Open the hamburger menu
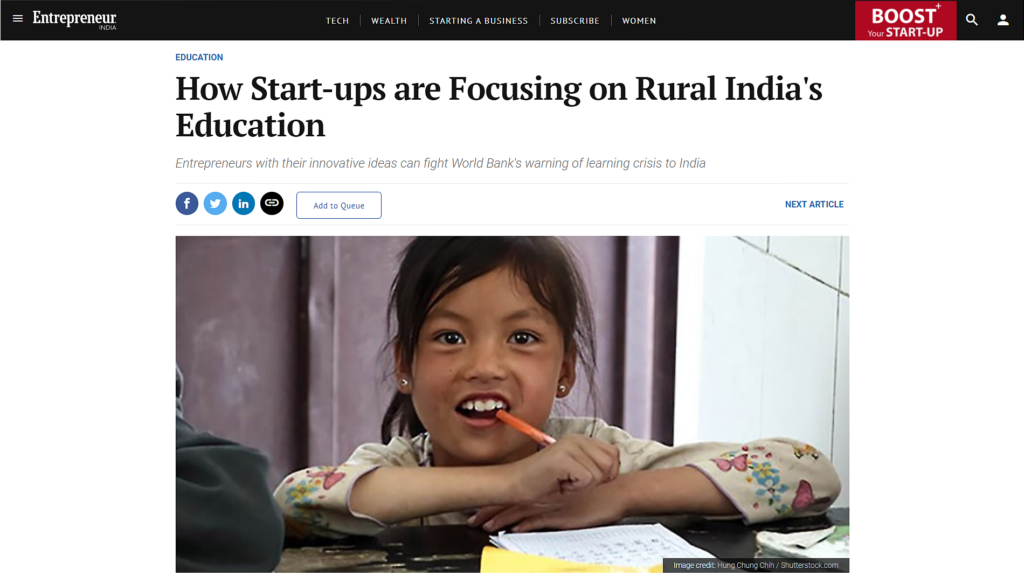Screen dimensions: 1024x577 18,19
